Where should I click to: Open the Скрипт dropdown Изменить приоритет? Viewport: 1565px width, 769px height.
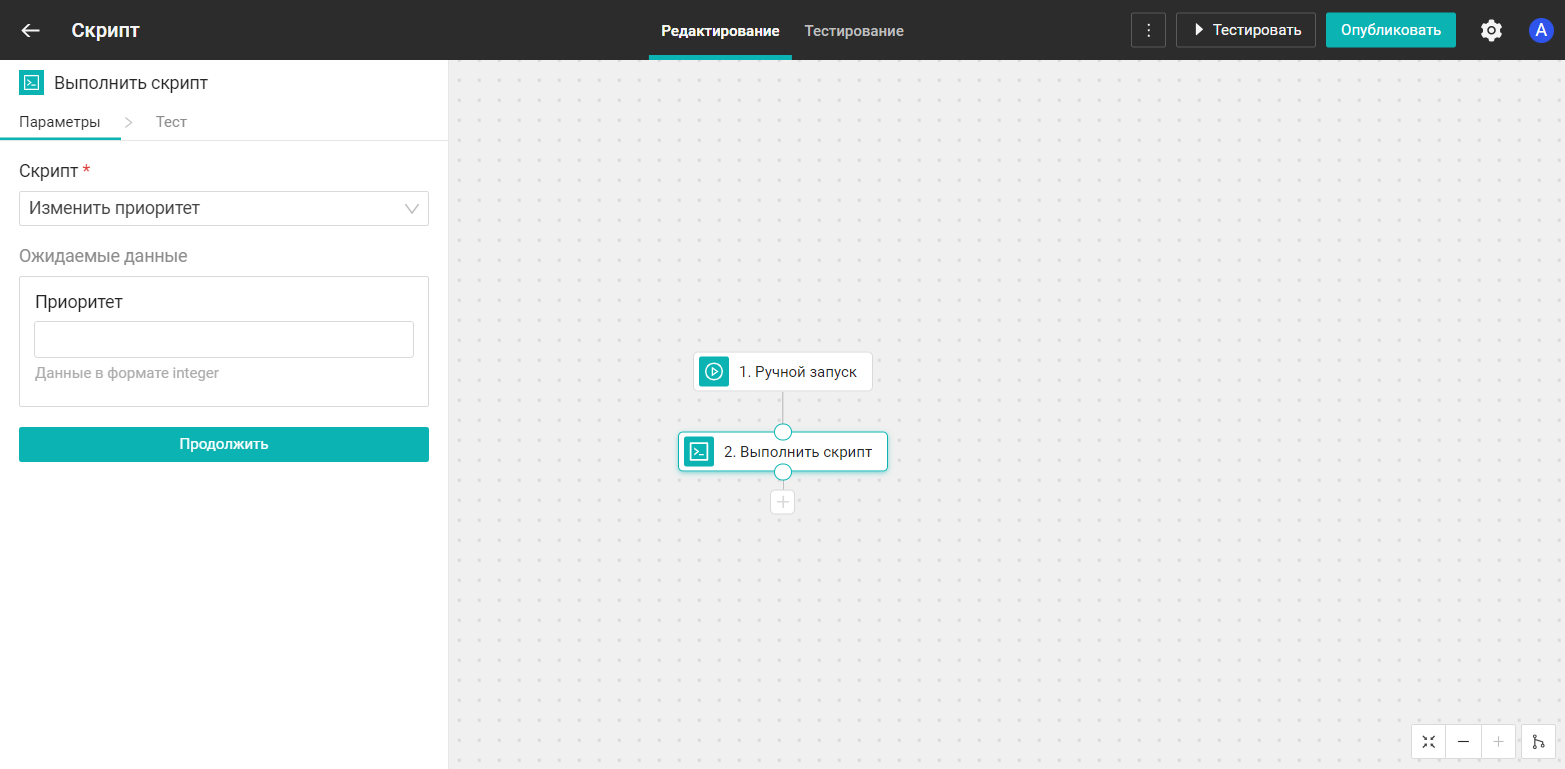(224, 208)
